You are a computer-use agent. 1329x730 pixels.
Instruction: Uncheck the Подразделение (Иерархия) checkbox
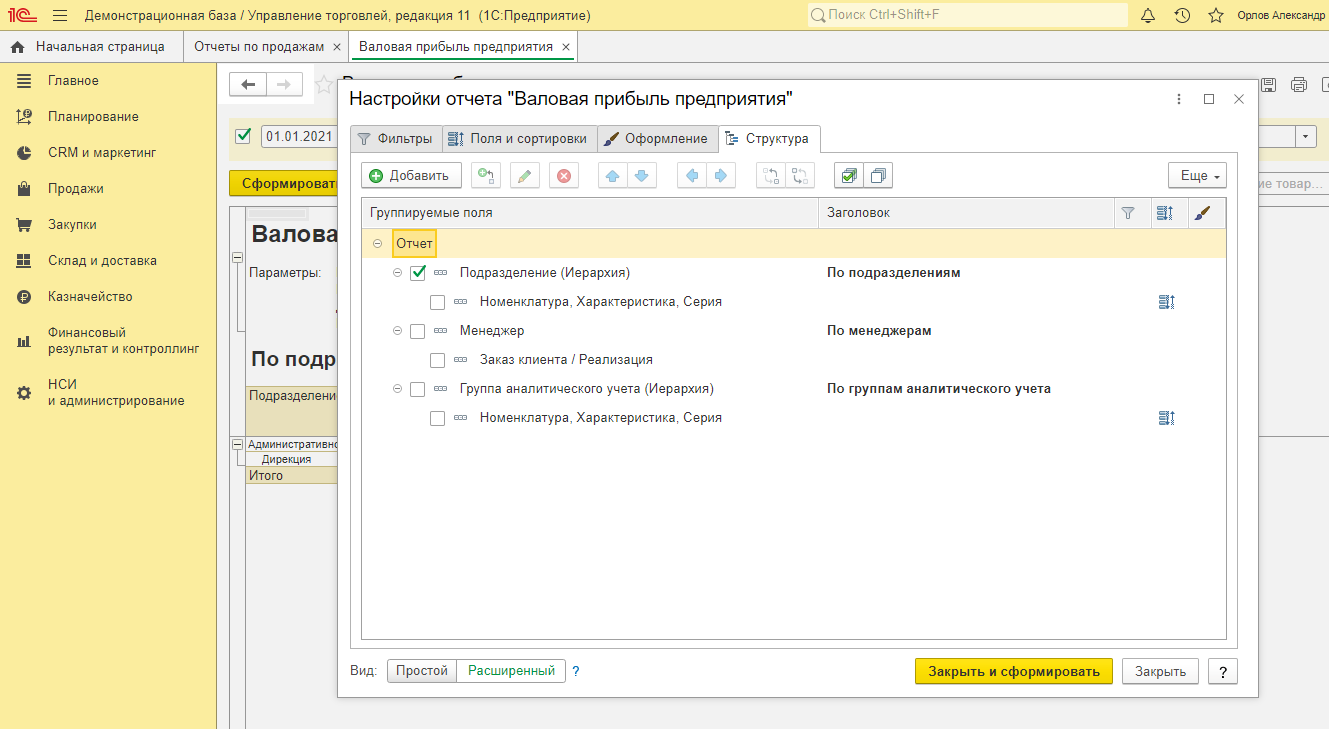click(418, 273)
